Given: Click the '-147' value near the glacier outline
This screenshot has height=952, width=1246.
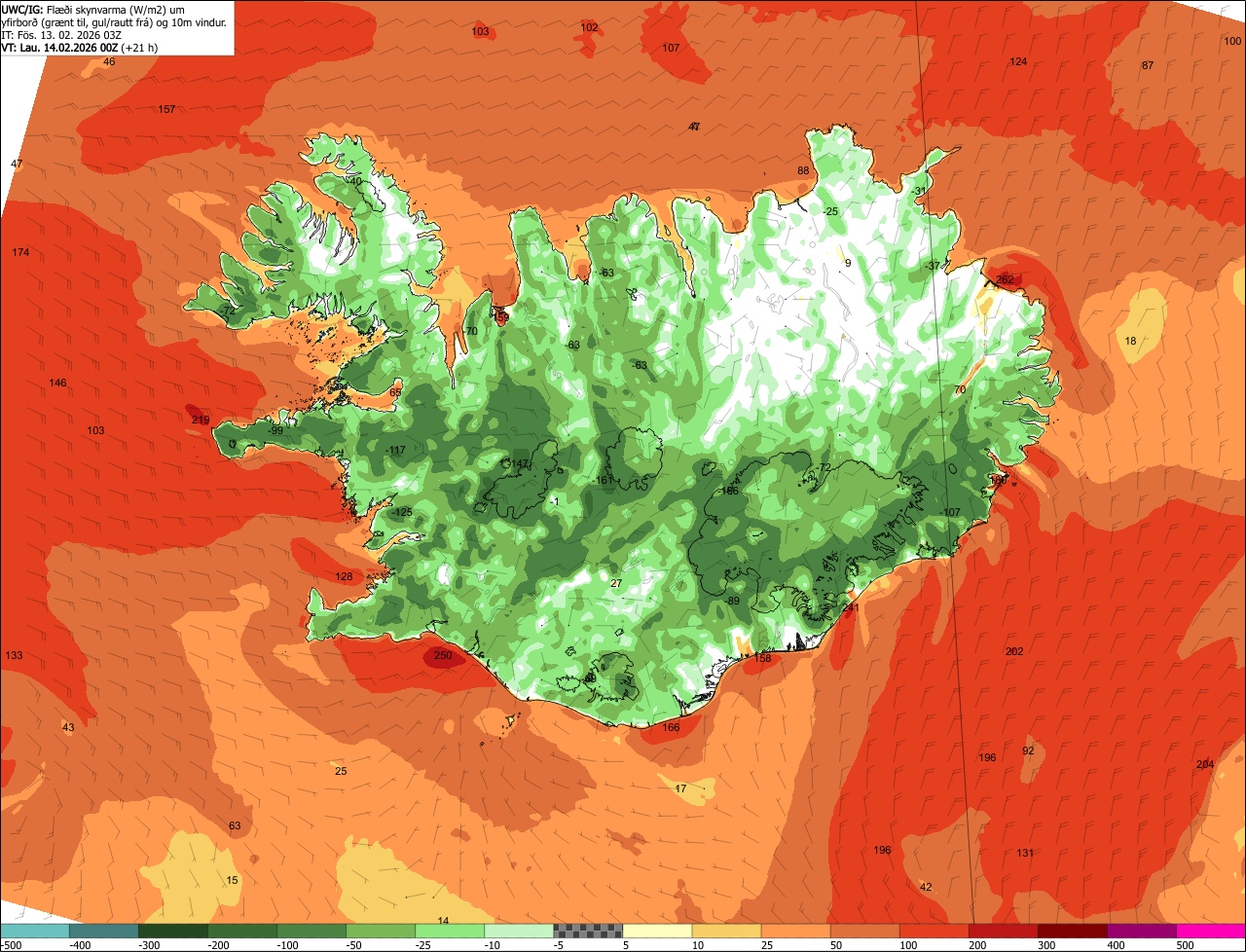Looking at the screenshot, I should point(518,463).
